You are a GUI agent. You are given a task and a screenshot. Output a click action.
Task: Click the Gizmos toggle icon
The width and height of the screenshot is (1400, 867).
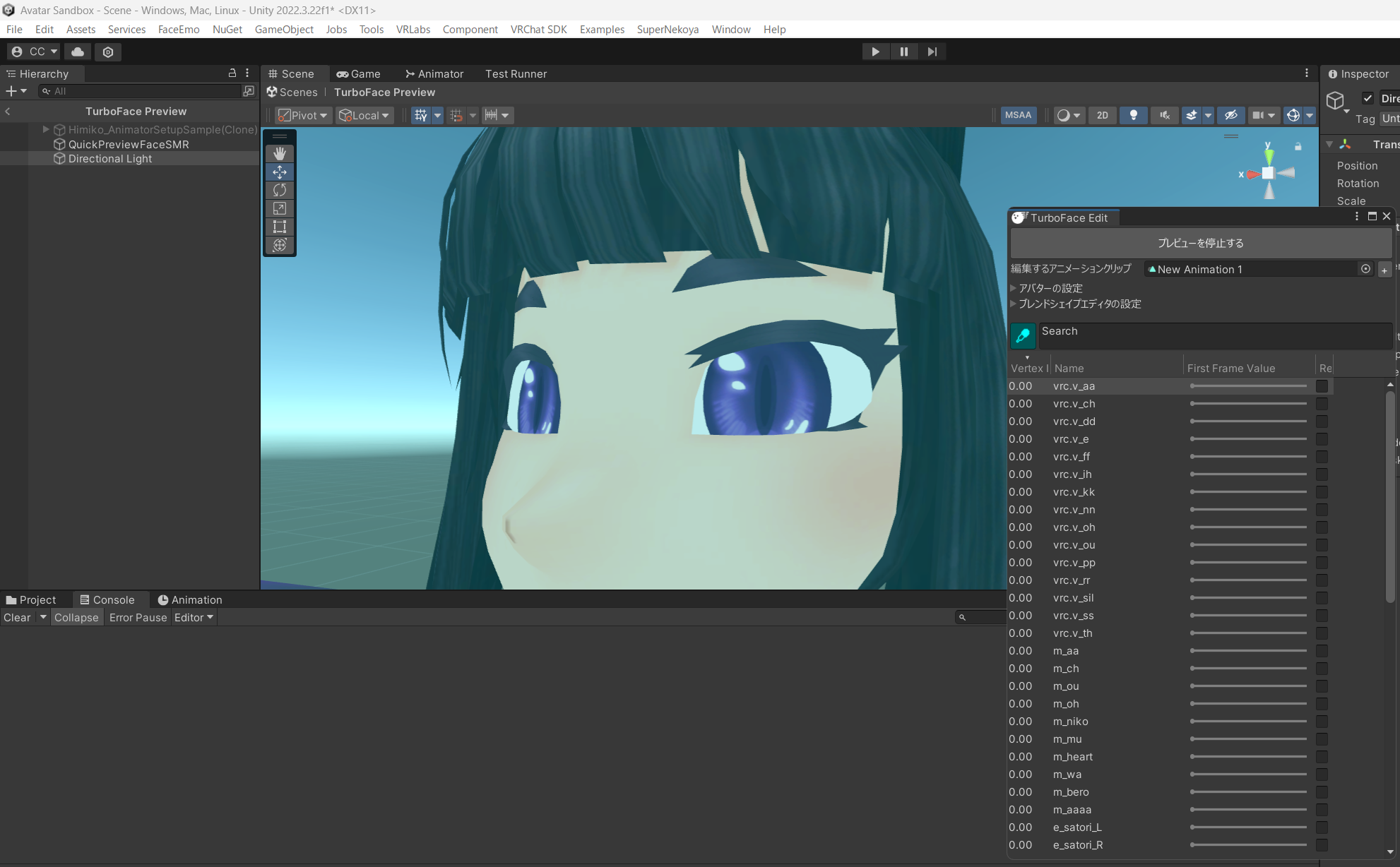pyautogui.click(x=1293, y=115)
